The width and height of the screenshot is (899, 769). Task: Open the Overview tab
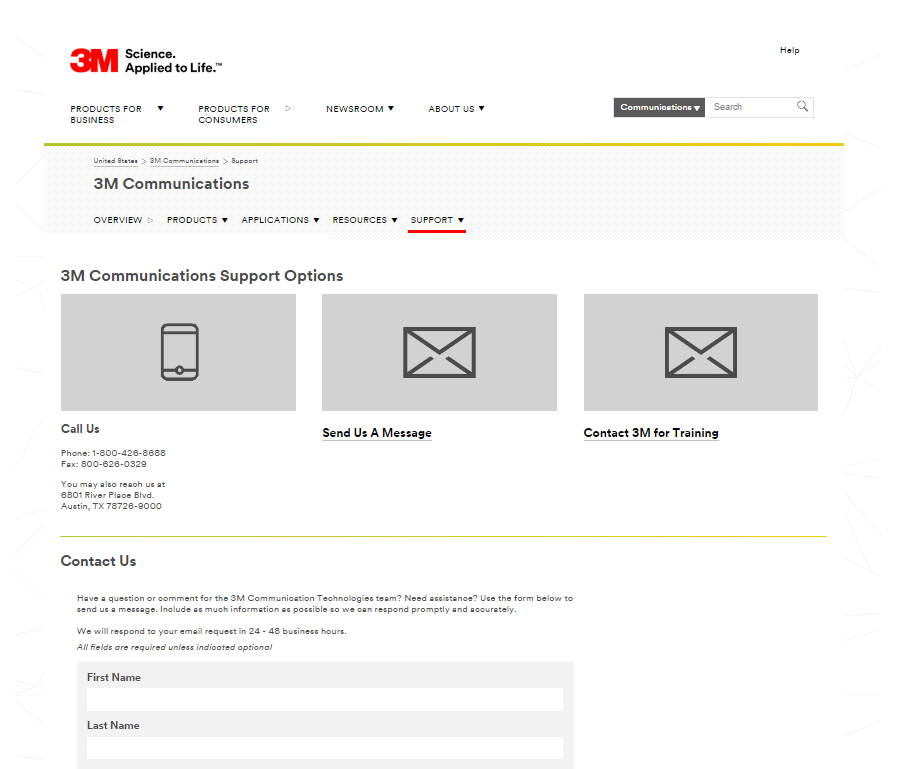[x=123, y=220]
